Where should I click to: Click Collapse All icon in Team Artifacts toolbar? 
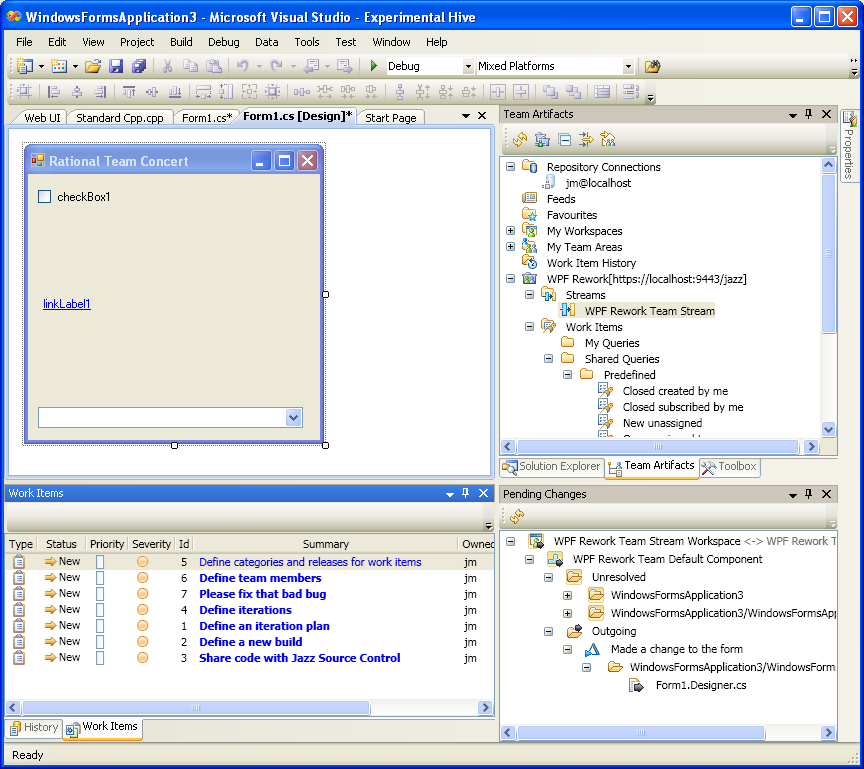point(564,140)
